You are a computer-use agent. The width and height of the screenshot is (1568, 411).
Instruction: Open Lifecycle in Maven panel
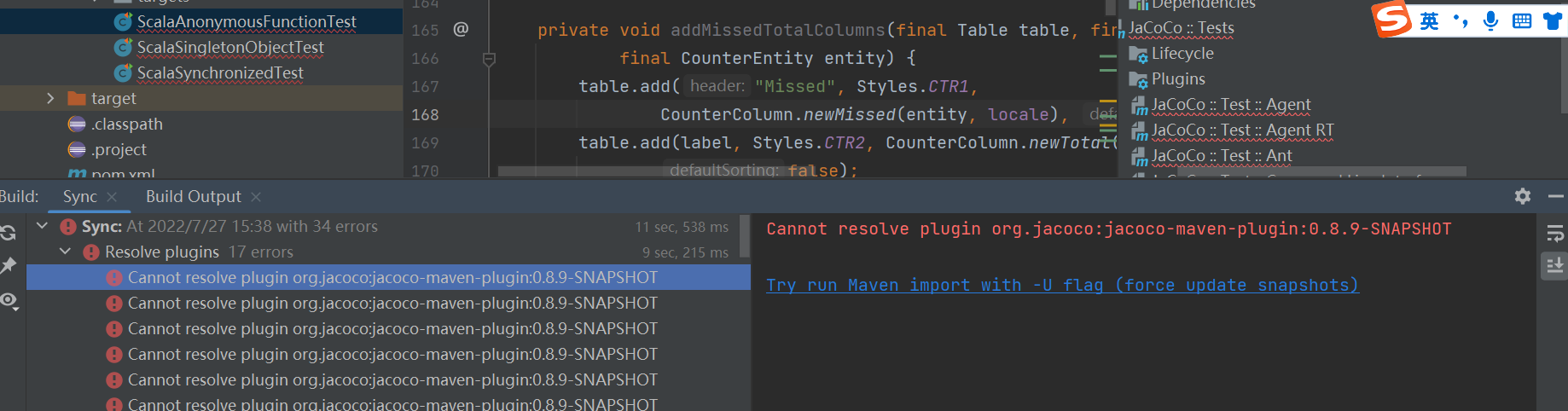click(1182, 54)
